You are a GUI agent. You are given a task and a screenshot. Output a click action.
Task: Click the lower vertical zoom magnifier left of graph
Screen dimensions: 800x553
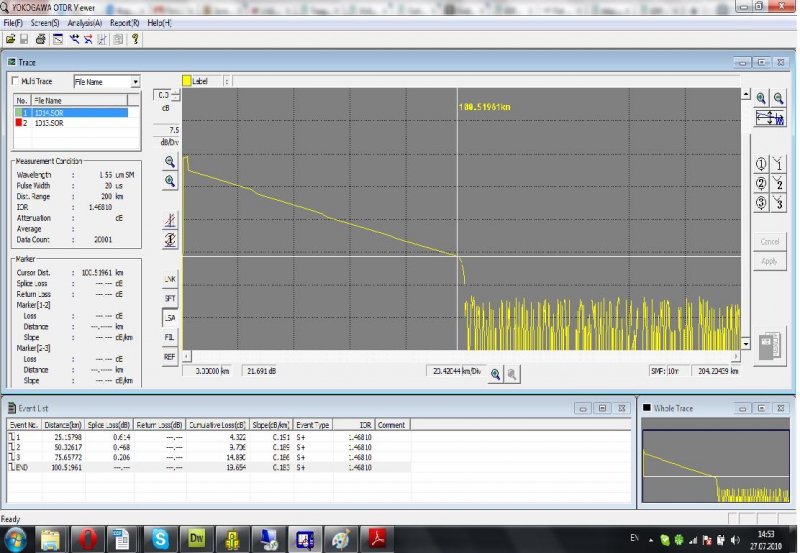(170, 181)
